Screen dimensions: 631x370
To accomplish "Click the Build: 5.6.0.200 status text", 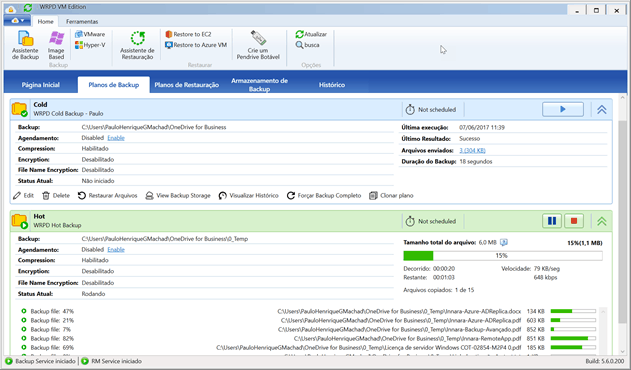I will coord(605,361).
